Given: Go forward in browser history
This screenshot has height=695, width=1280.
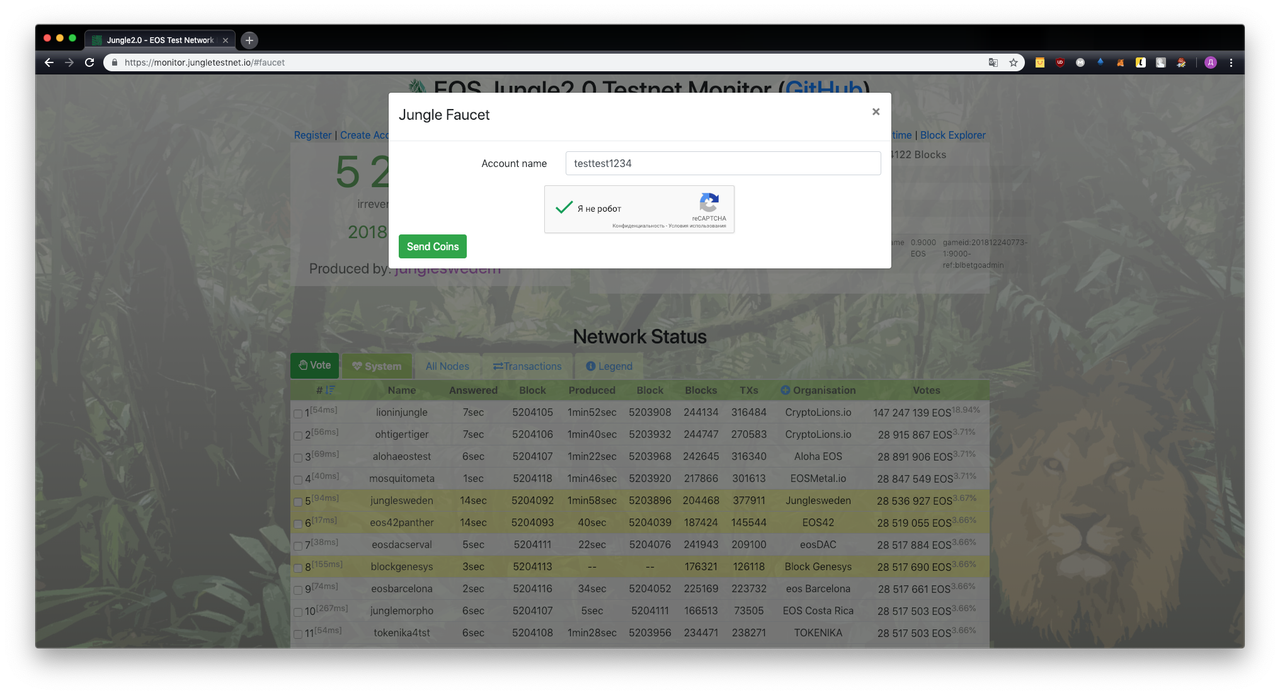Looking at the screenshot, I should click(x=69, y=62).
